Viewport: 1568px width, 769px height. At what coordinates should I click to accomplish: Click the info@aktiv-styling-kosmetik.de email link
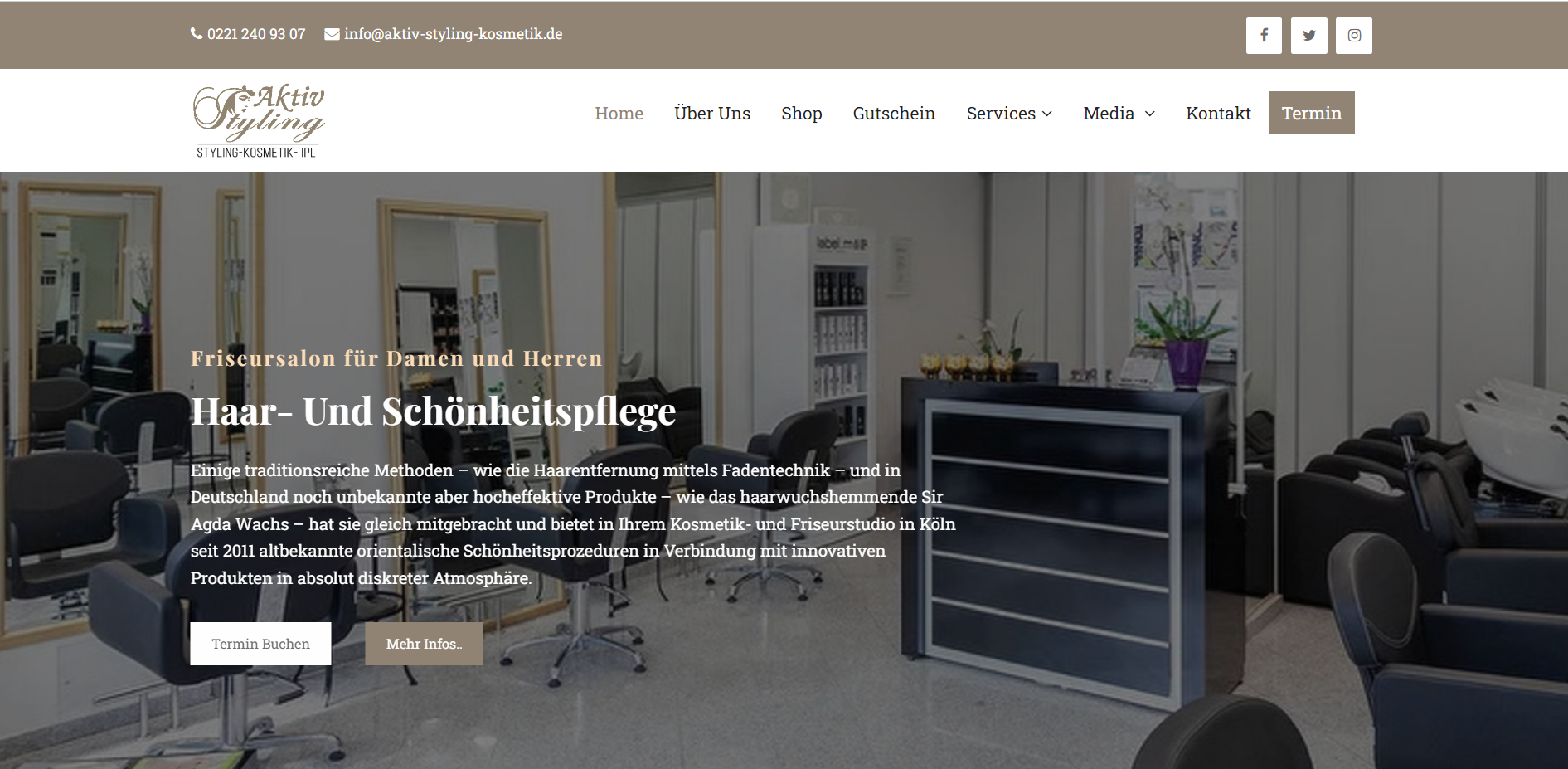tap(453, 34)
